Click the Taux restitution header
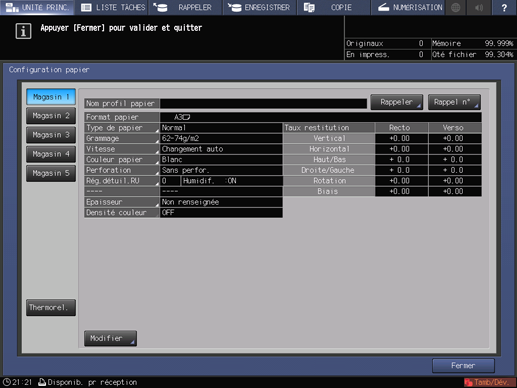Image resolution: width=517 pixels, height=388 pixels. click(329, 128)
